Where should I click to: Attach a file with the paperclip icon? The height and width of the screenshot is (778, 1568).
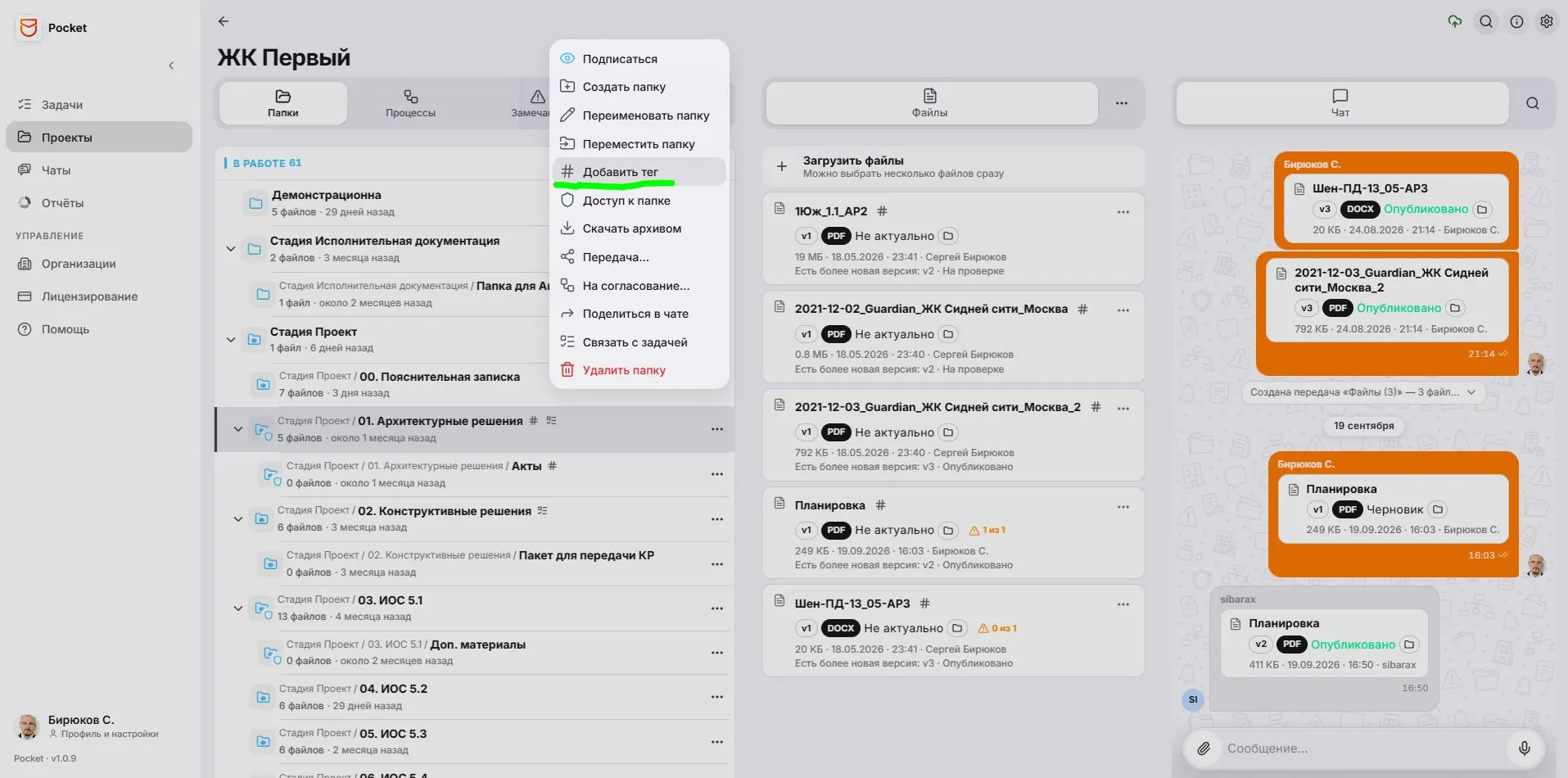click(x=1204, y=749)
